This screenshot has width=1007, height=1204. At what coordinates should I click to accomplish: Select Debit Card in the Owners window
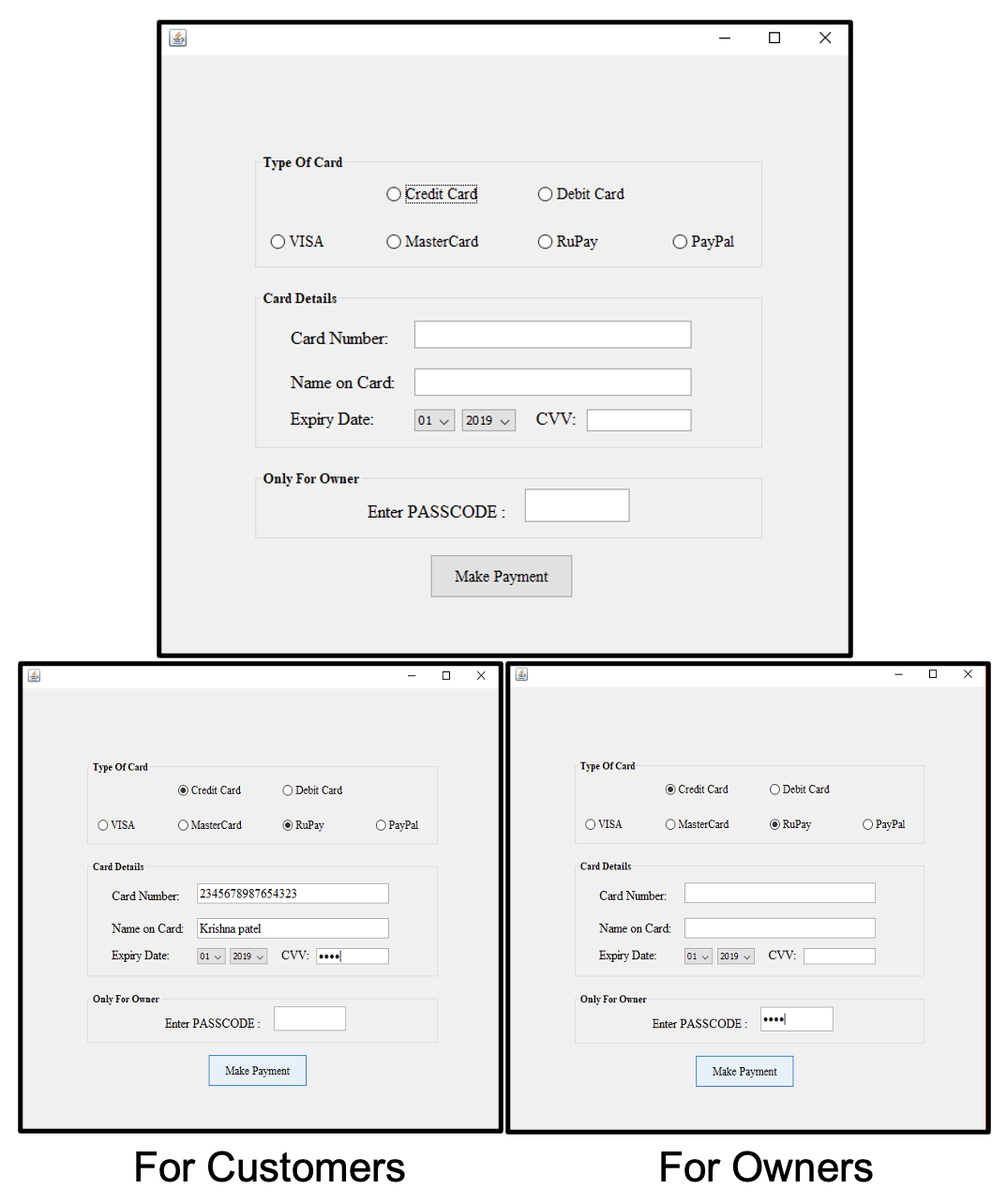(x=774, y=790)
